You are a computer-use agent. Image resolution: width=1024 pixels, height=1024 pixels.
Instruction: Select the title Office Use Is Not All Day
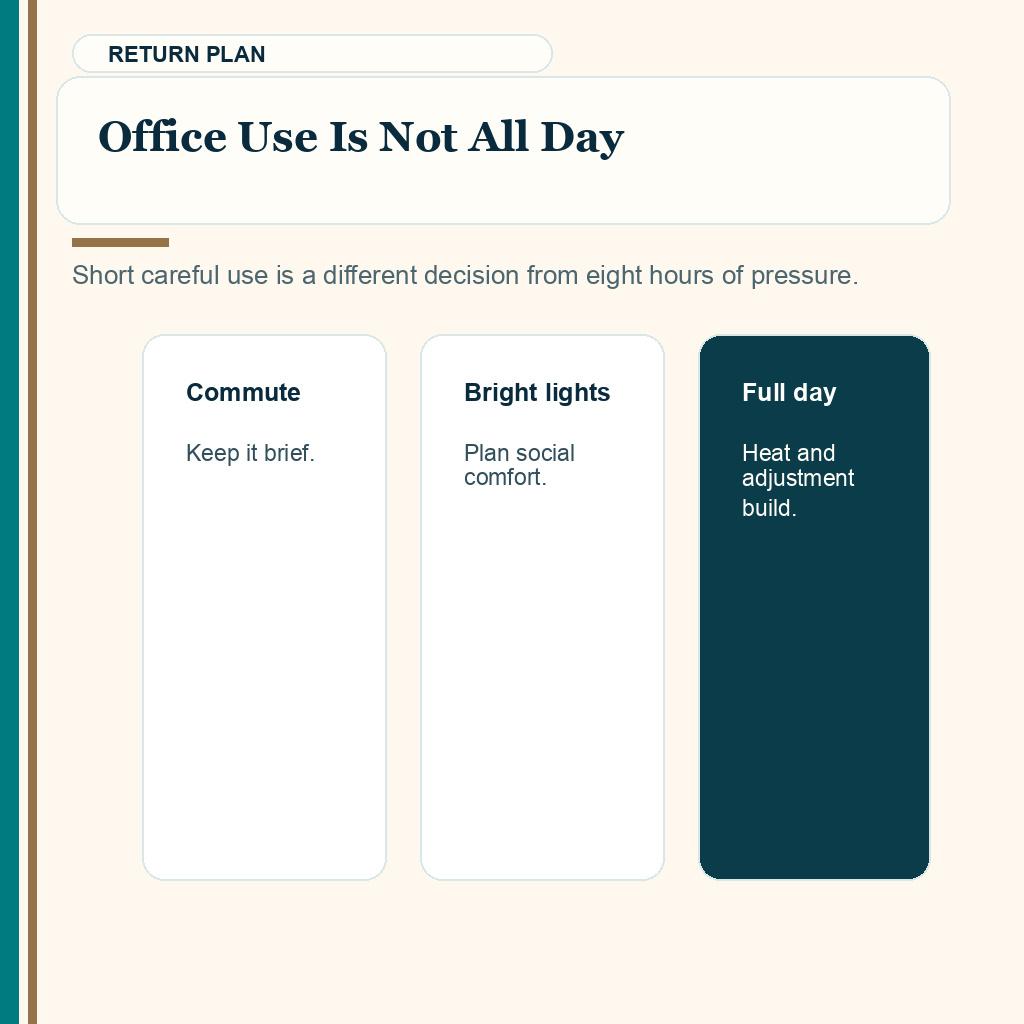coord(361,137)
